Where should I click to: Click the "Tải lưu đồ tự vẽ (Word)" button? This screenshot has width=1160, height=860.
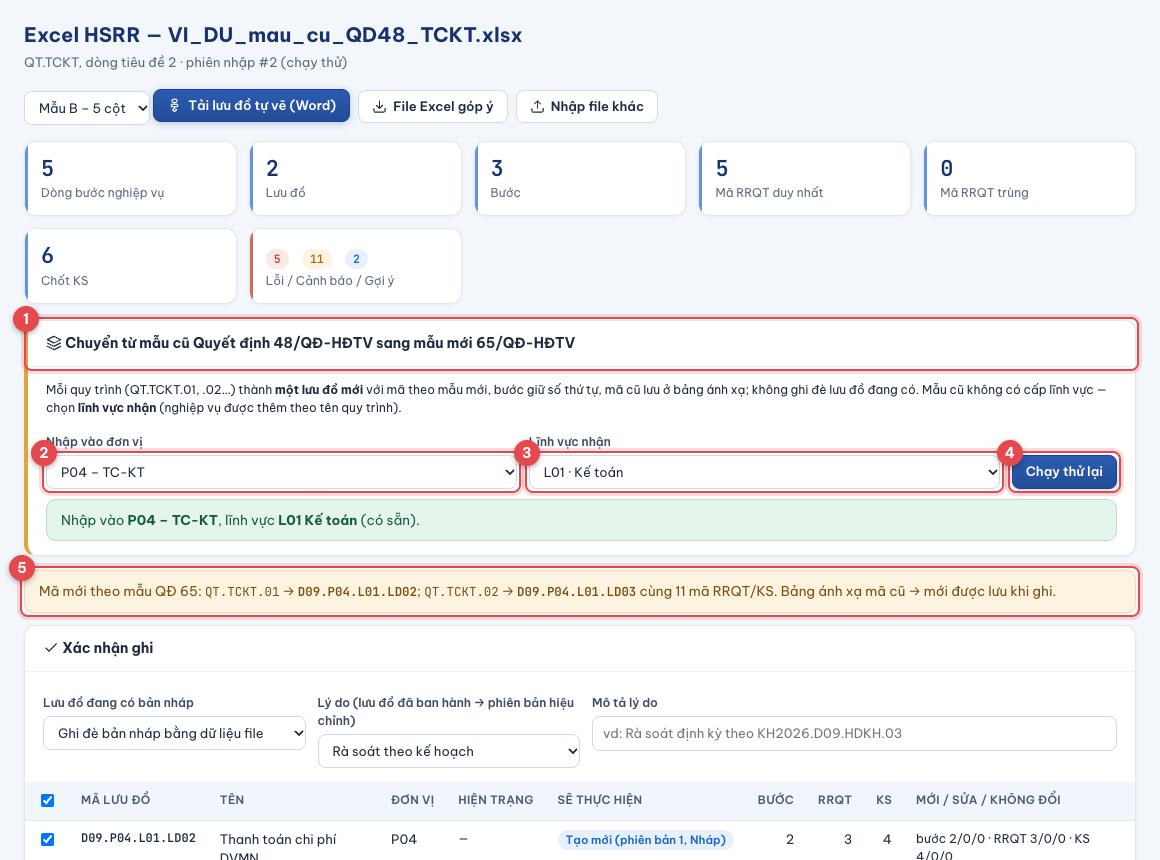pyautogui.click(x=252, y=106)
